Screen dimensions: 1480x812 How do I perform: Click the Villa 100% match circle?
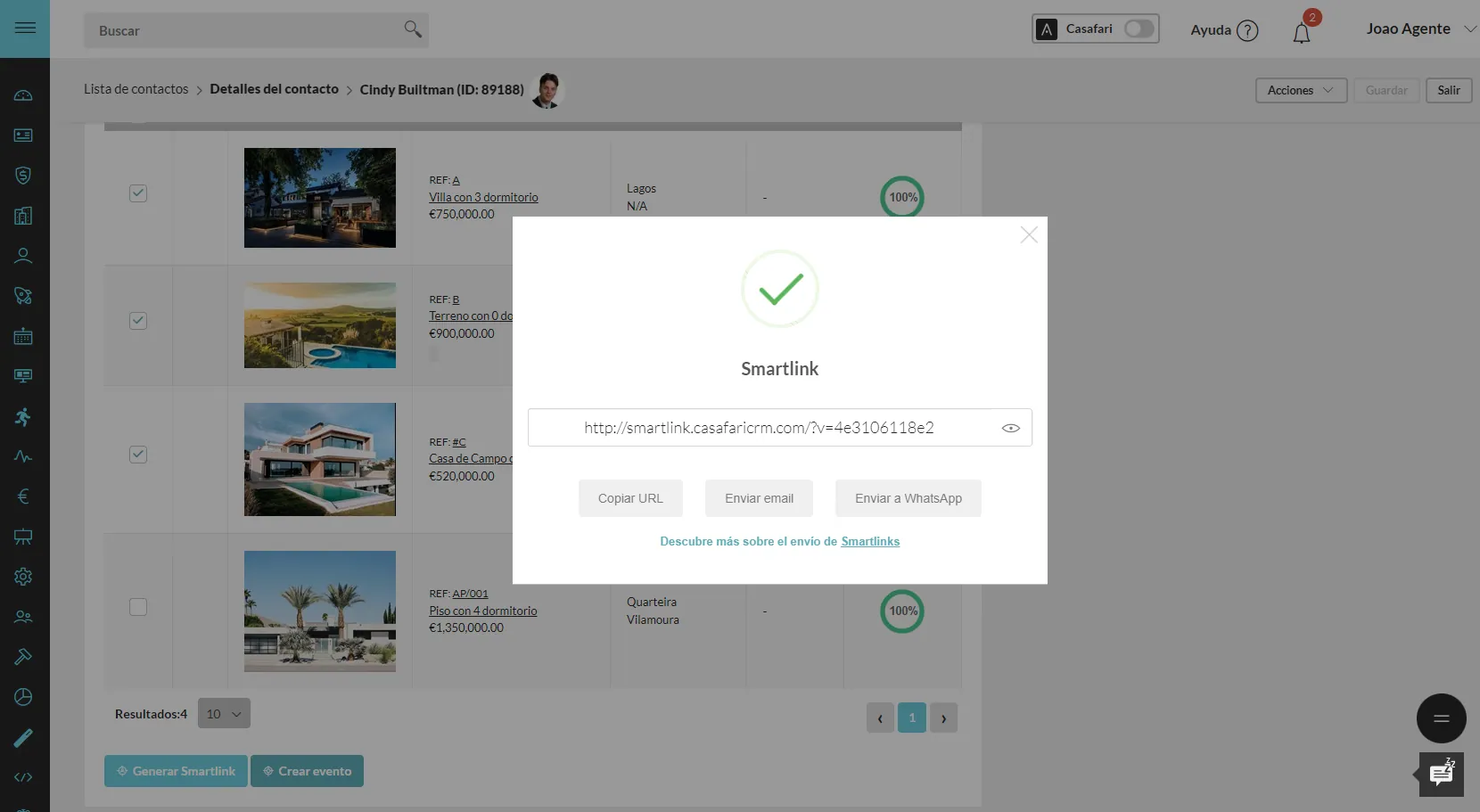(x=902, y=197)
